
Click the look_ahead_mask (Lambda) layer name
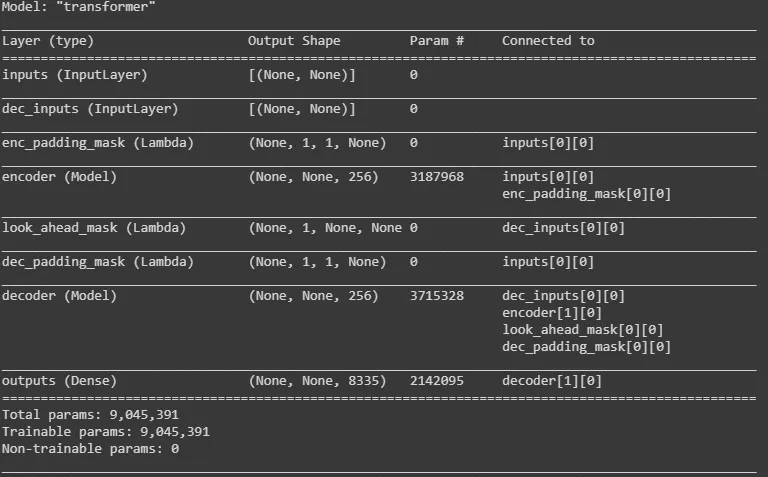point(94,228)
